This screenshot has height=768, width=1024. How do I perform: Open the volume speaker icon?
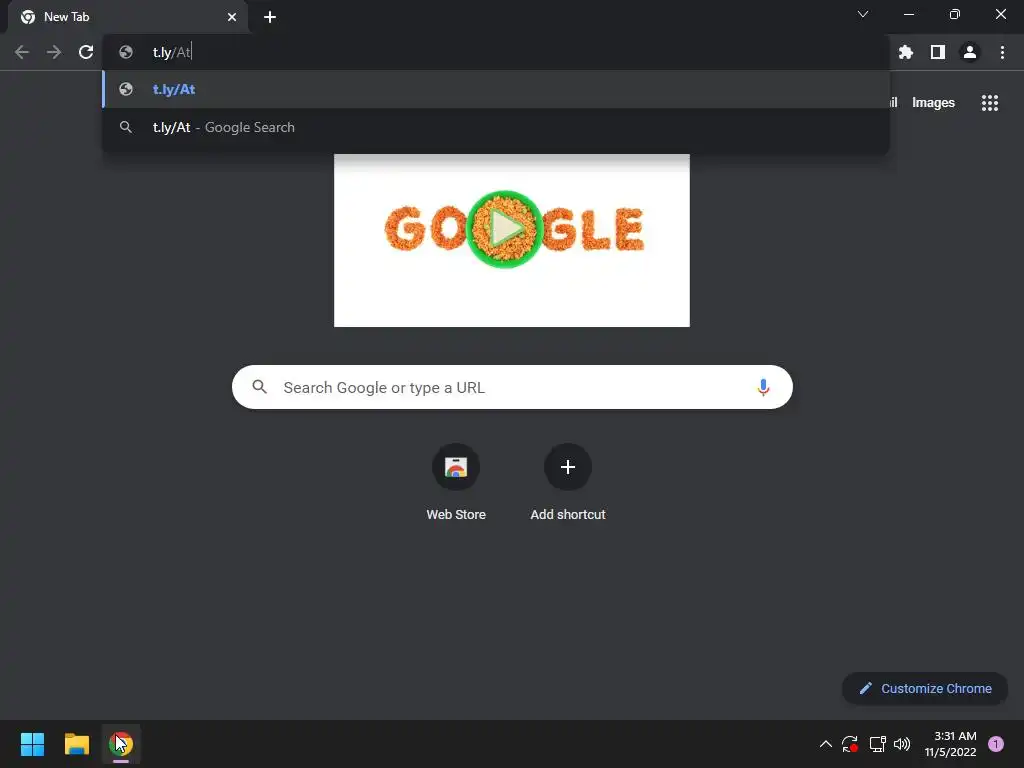tap(902, 744)
